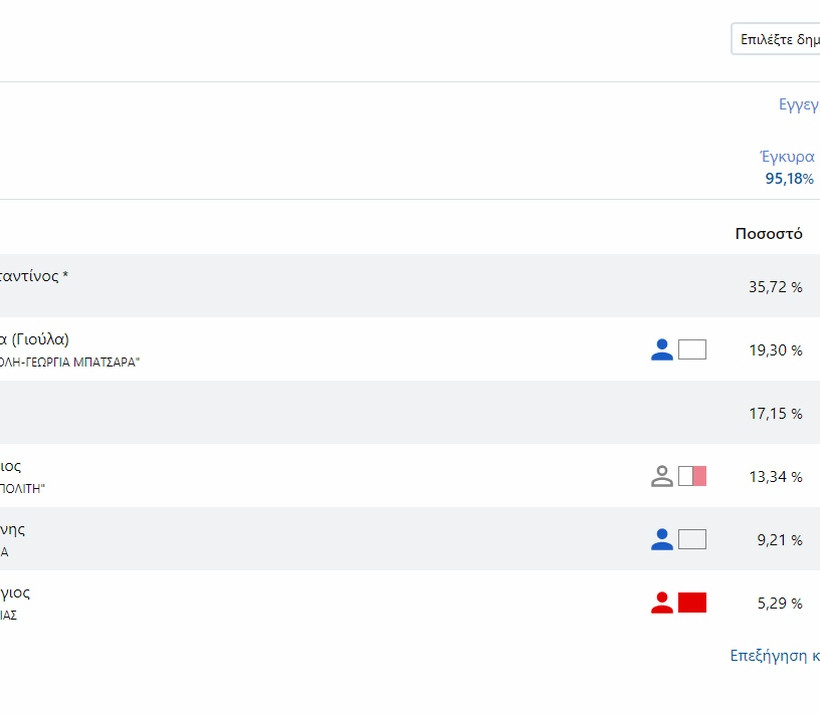This screenshot has height=716, width=820.
Task: Click the 'Έγκυρα' statistic label
Action: 787,157
